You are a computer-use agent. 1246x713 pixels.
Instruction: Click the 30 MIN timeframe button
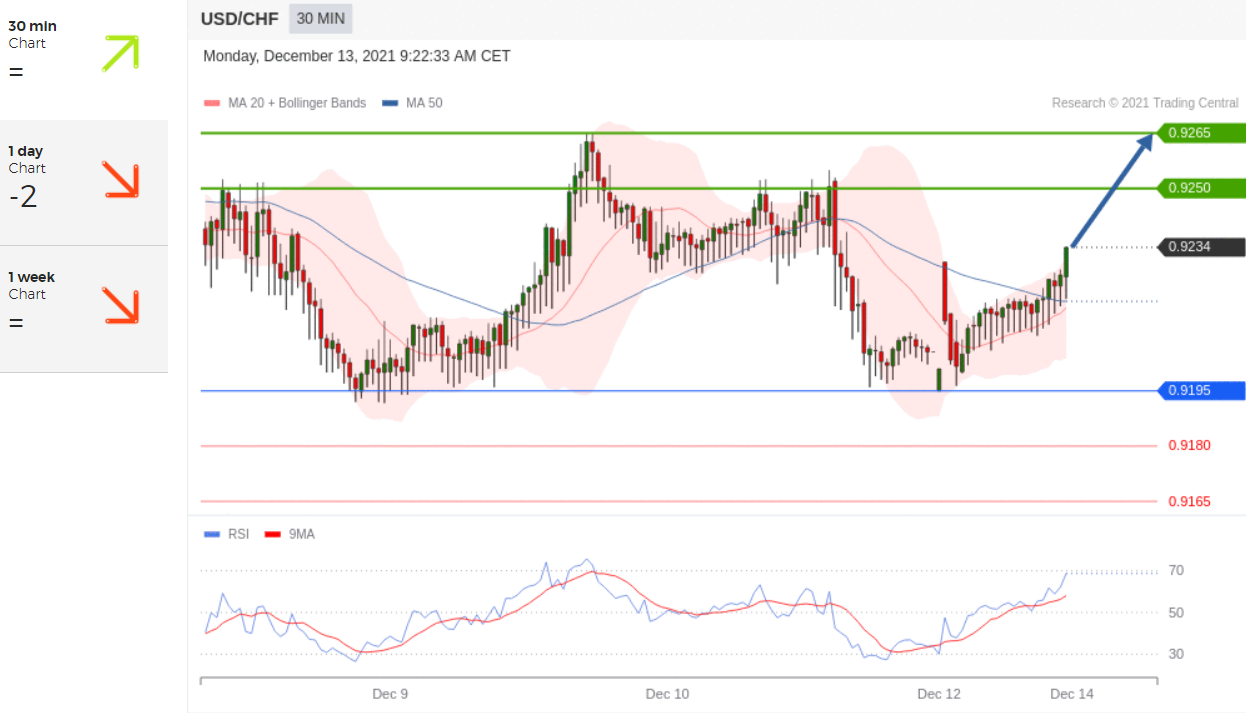pos(320,18)
